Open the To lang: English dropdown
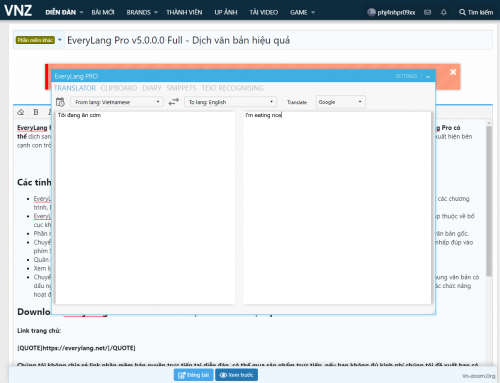 (x=230, y=102)
